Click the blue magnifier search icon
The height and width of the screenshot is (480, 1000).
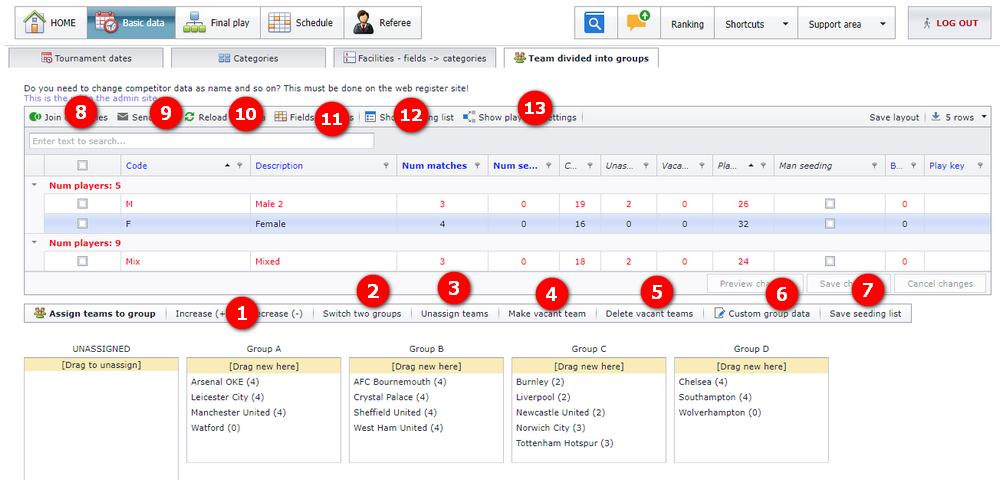595,24
